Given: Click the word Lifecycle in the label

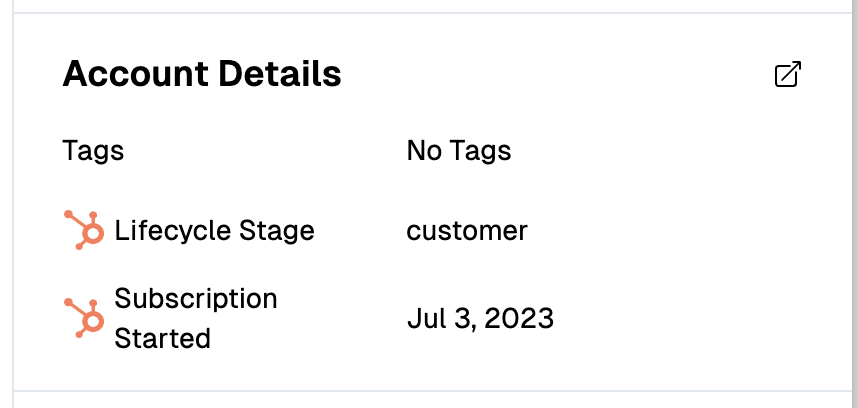Looking at the screenshot, I should (172, 231).
